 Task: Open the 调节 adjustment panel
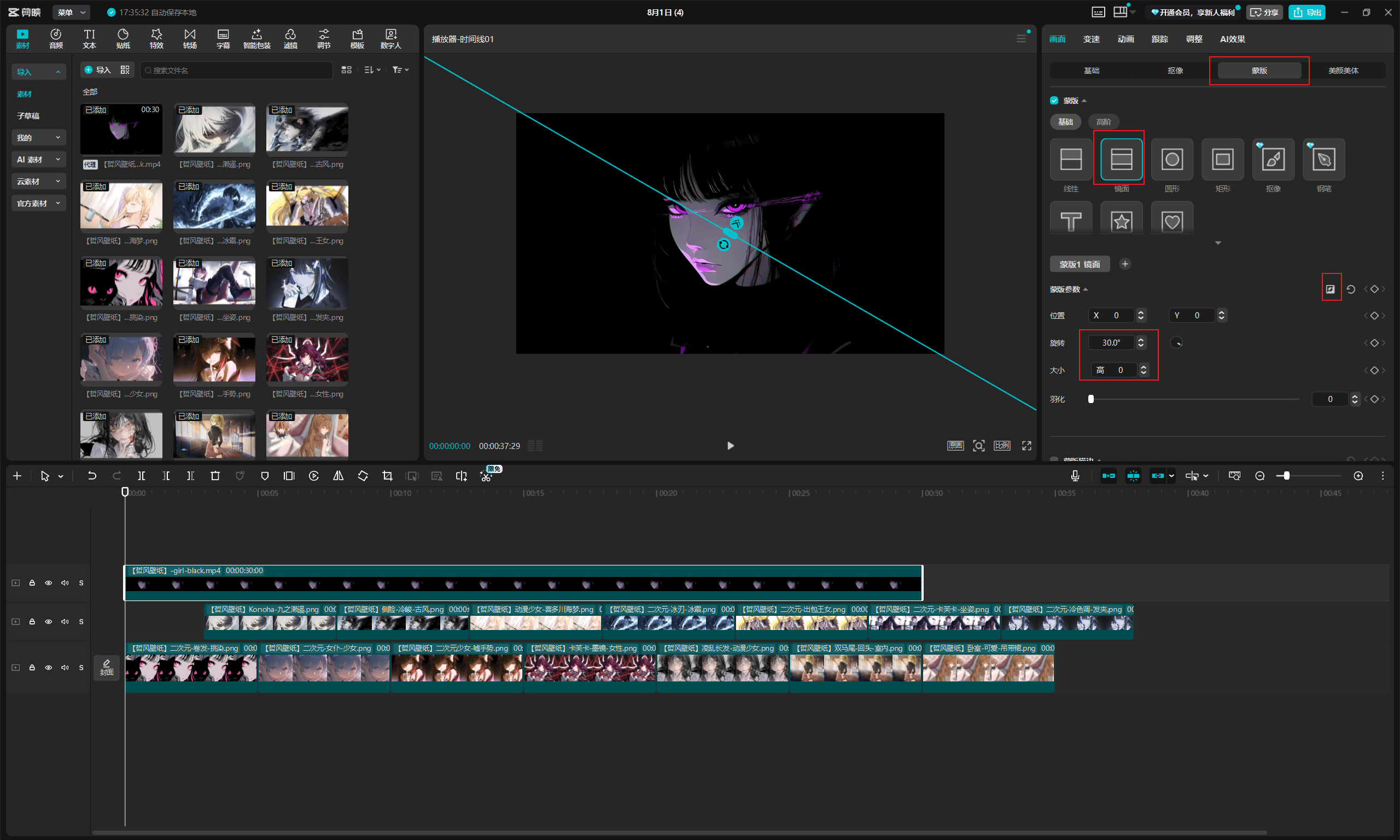(324, 38)
